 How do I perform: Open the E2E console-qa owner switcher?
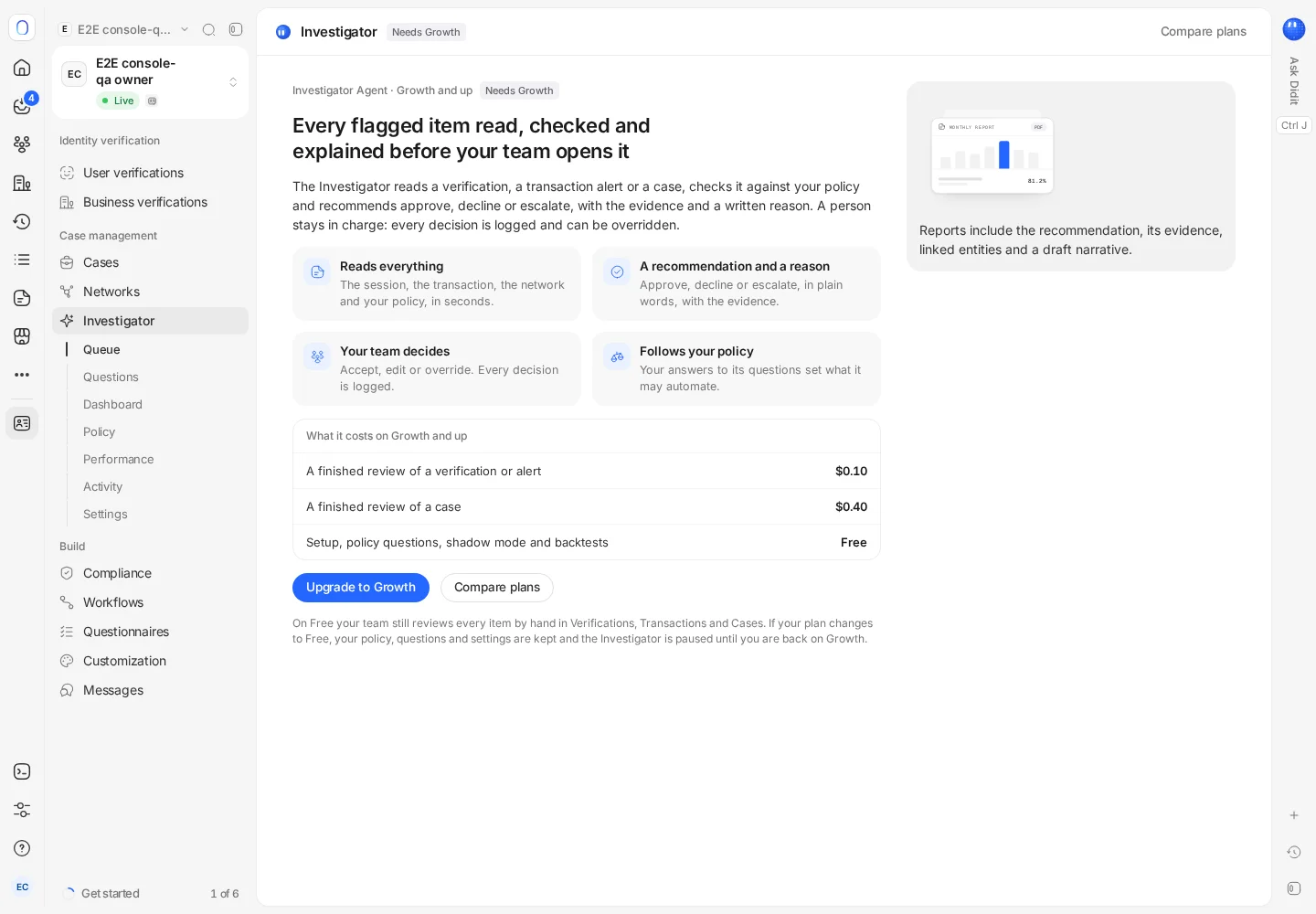coord(150,82)
